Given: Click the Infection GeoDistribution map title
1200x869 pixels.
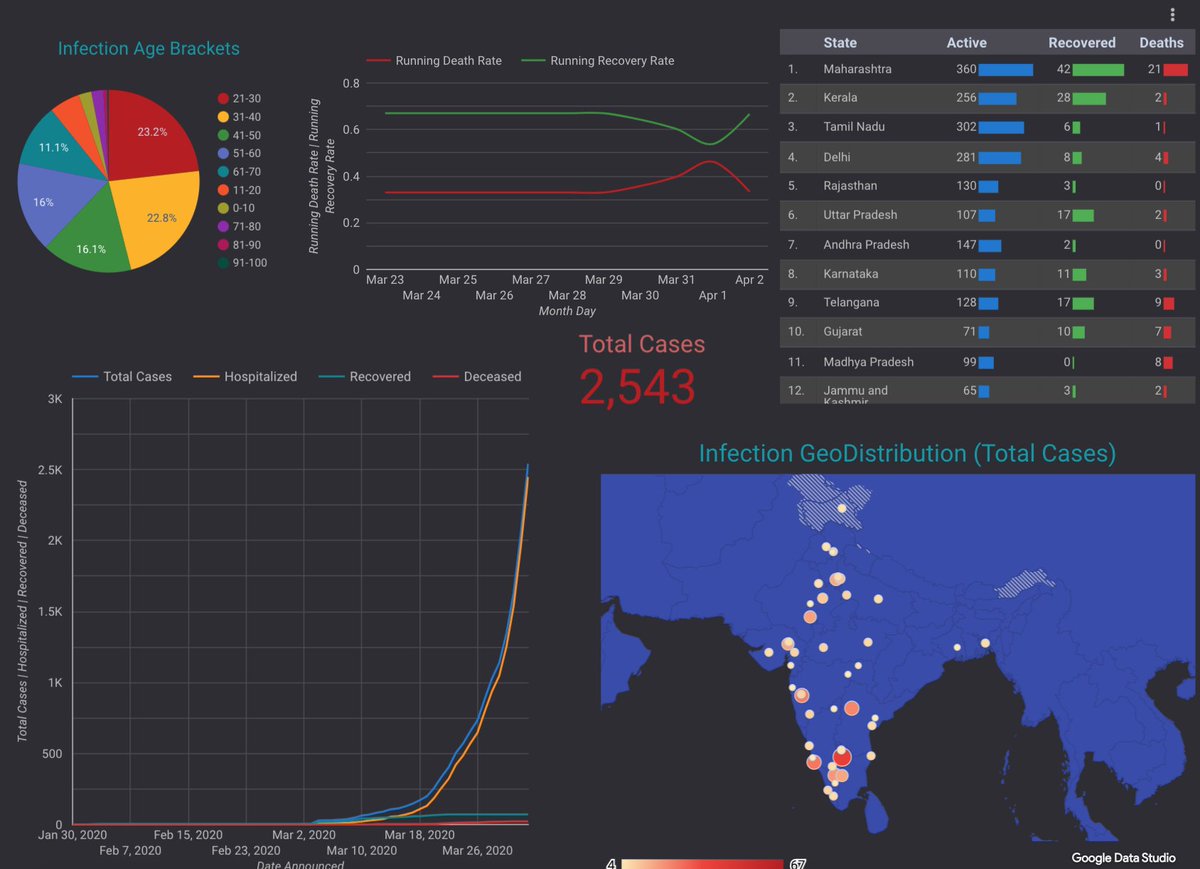Looking at the screenshot, I should [x=907, y=453].
